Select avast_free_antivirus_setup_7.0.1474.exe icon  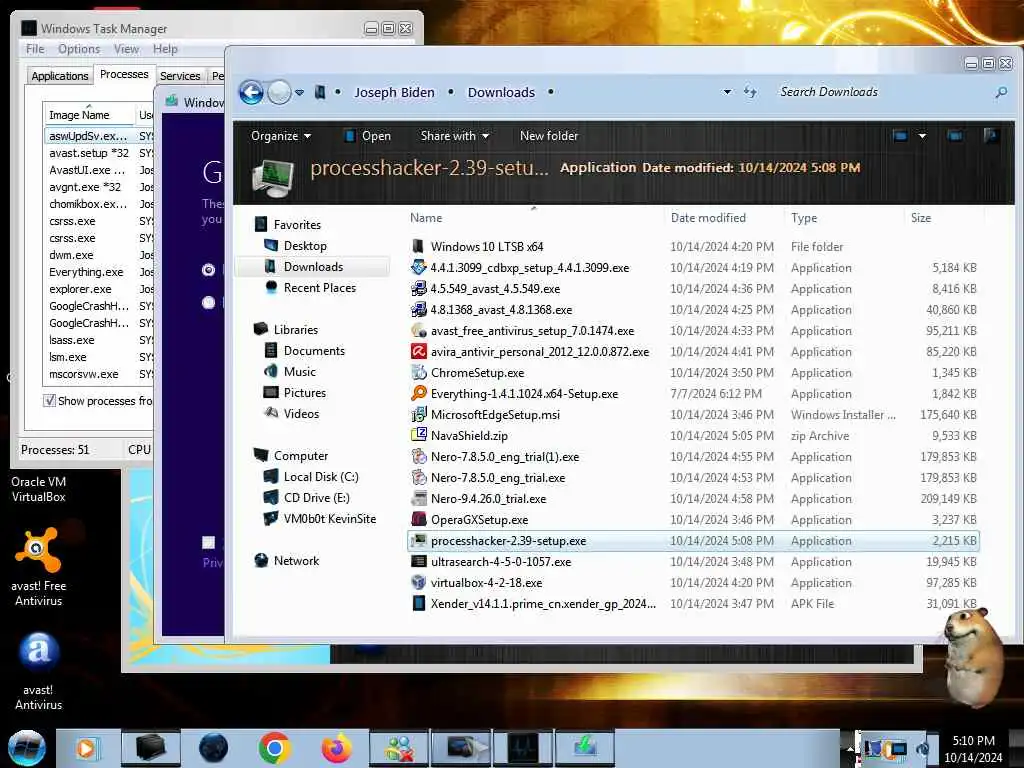click(x=418, y=330)
